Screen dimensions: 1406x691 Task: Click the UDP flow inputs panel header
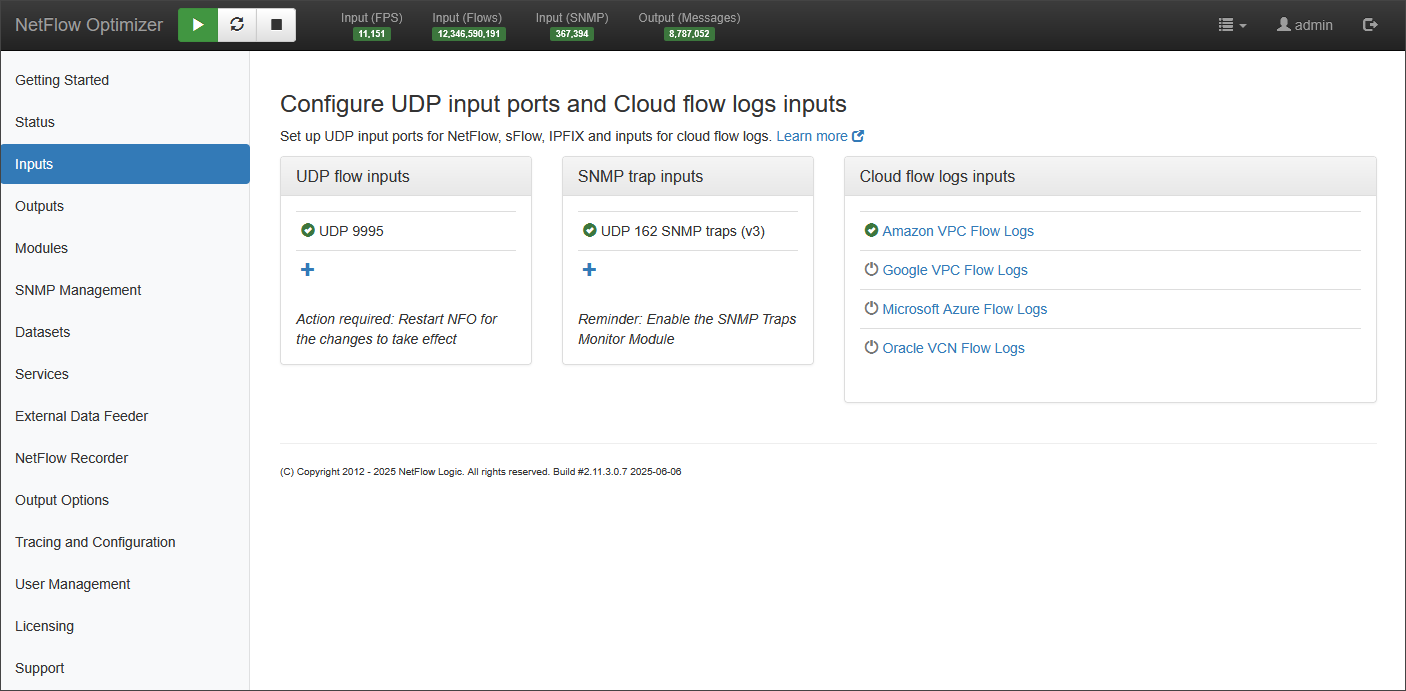406,176
